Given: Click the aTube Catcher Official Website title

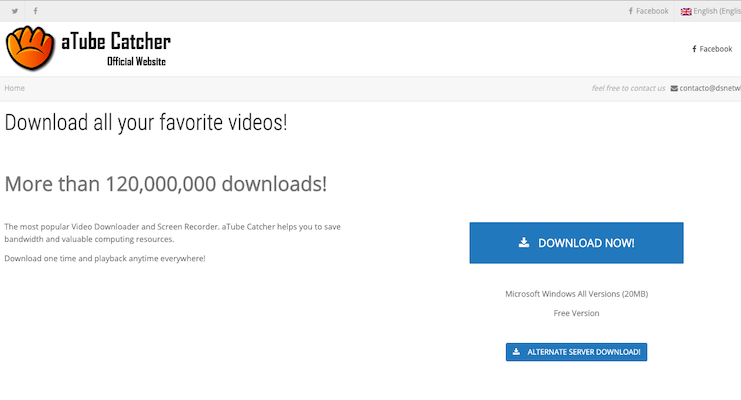Looking at the screenshot, I should pos(116,49).
